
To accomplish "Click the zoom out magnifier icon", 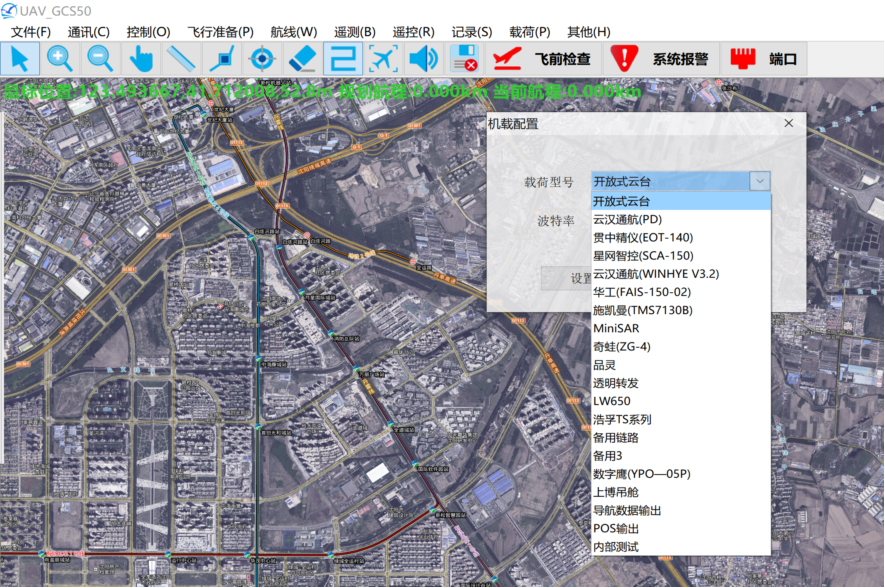I will coord(100,59).
